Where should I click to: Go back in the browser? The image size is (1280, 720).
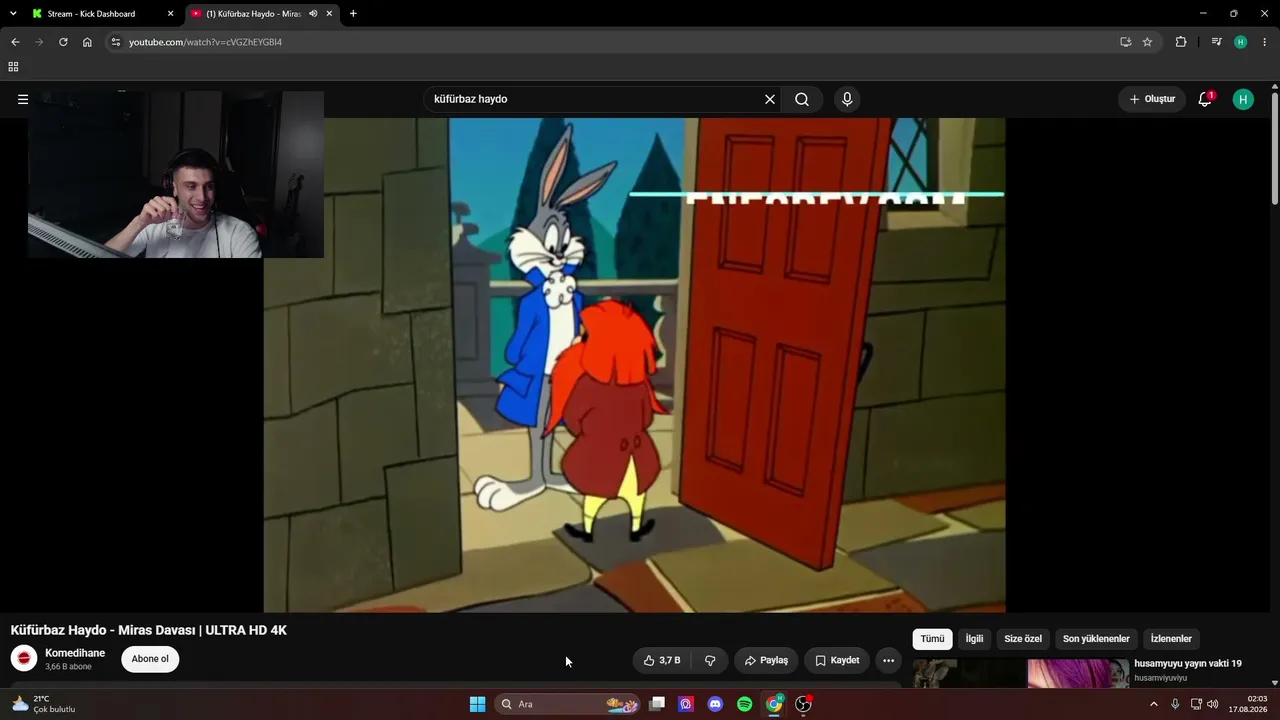point(15,42)
